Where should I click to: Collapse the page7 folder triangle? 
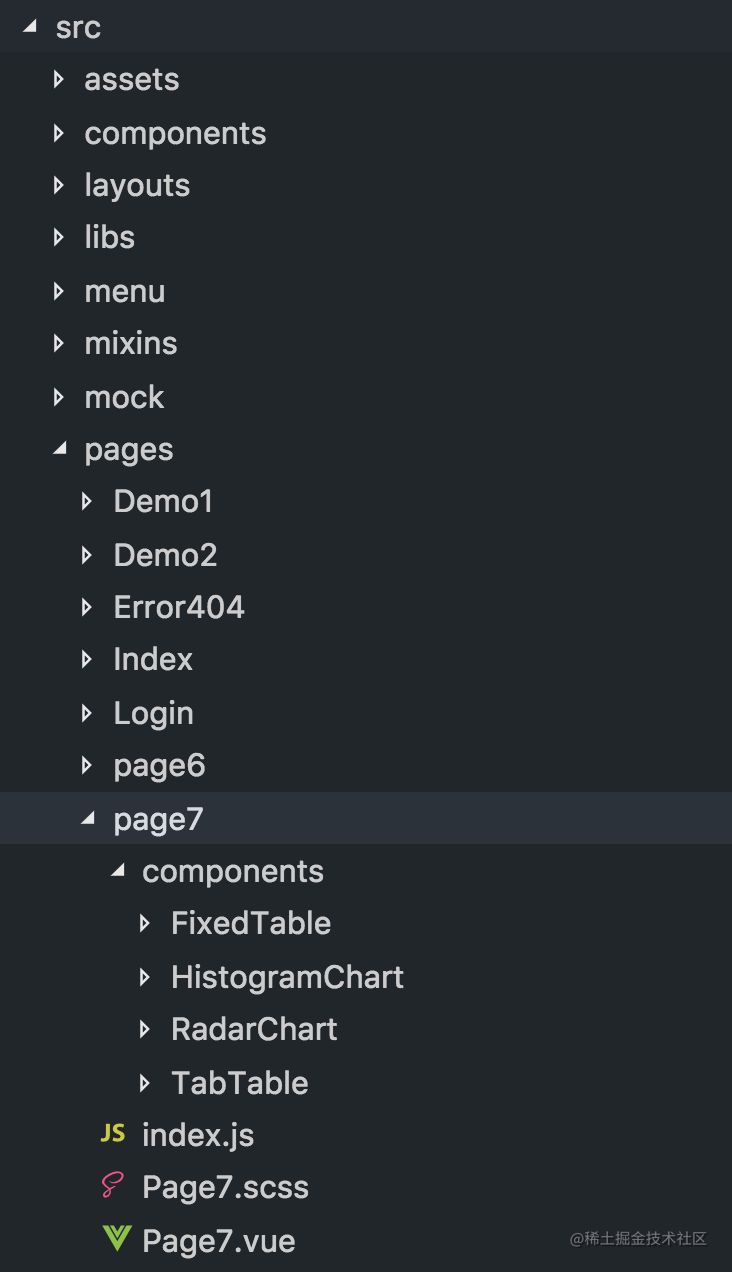click(x=88, y=819)
